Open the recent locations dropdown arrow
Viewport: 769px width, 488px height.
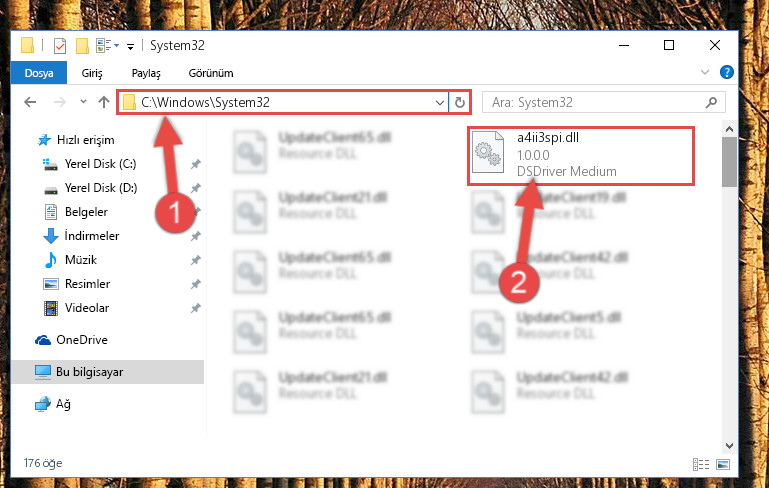83,102
